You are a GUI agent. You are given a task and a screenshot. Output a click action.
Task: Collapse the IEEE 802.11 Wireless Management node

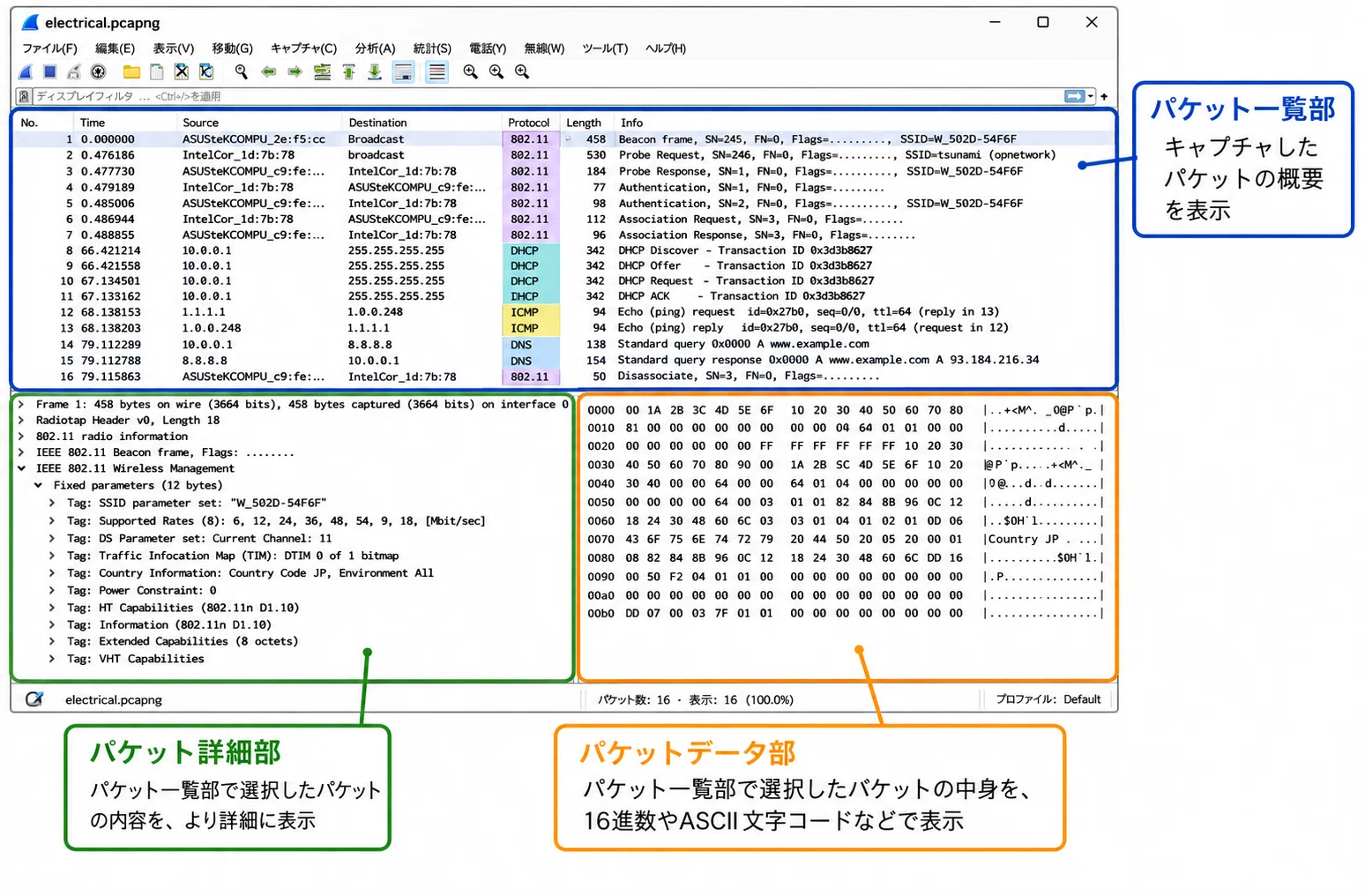[21, 469]
